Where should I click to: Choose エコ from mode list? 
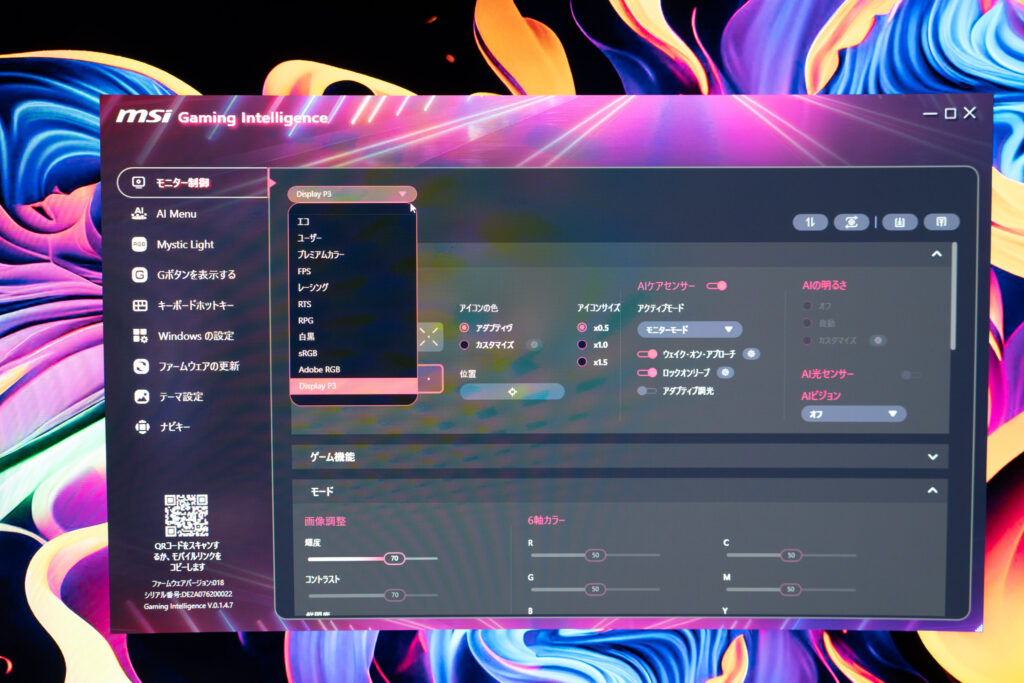click(x=353, y=222)
